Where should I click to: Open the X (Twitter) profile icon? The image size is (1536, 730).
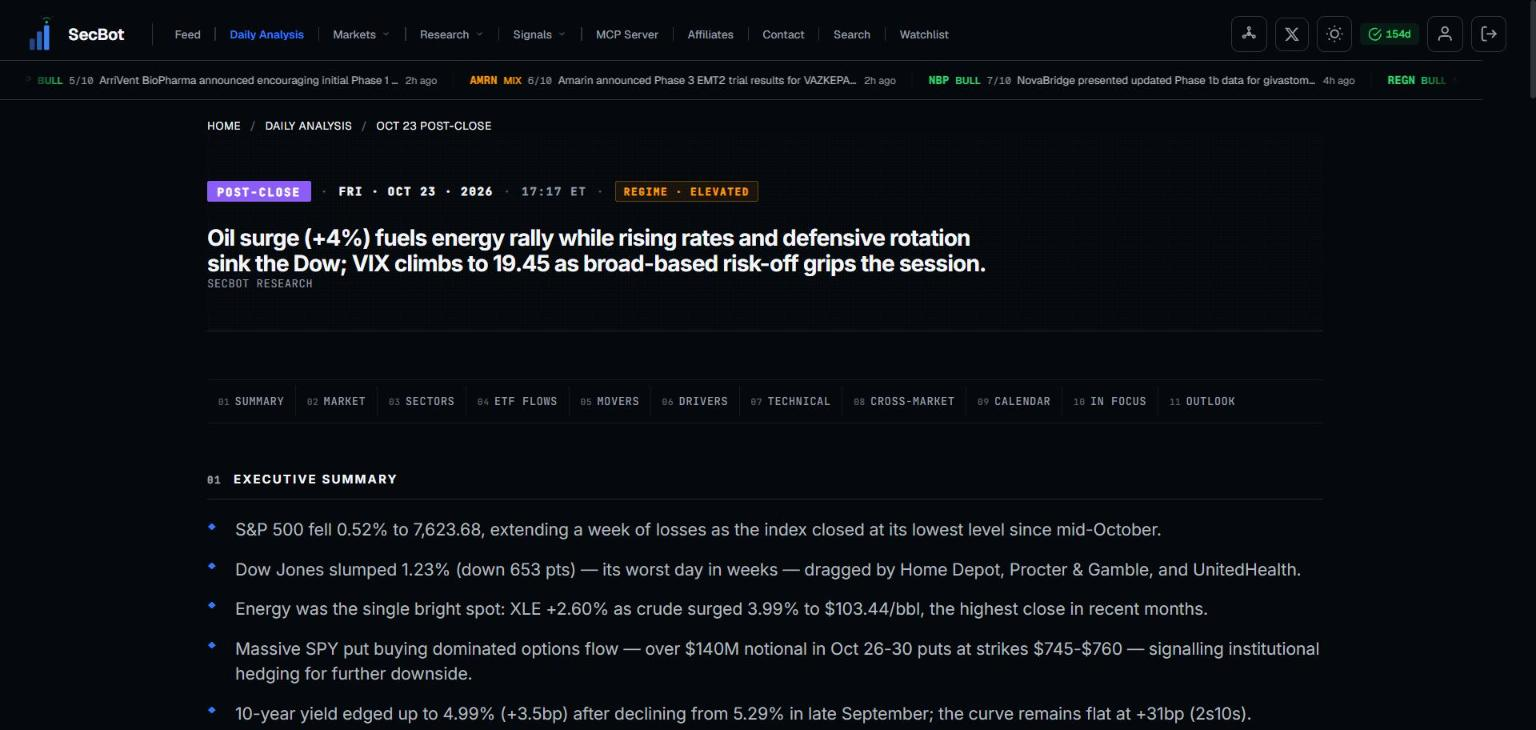(x=1291, y=34)
